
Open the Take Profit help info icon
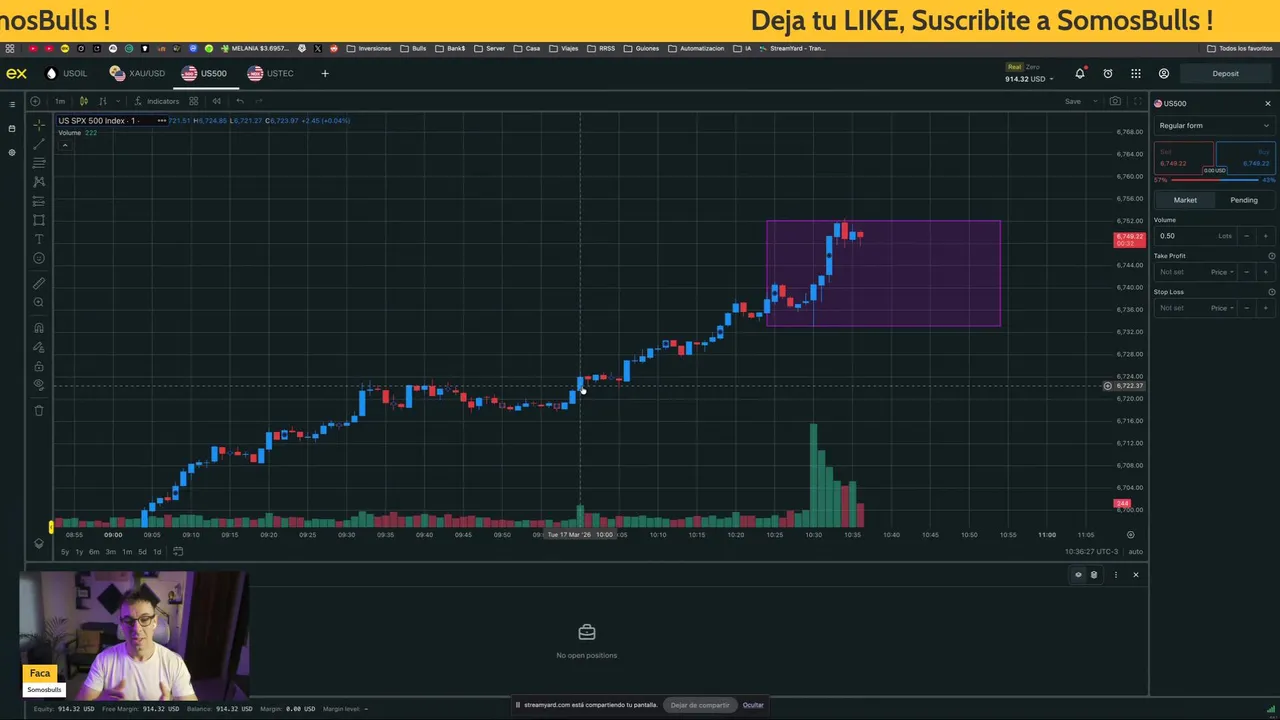(x=1271, y=256)
